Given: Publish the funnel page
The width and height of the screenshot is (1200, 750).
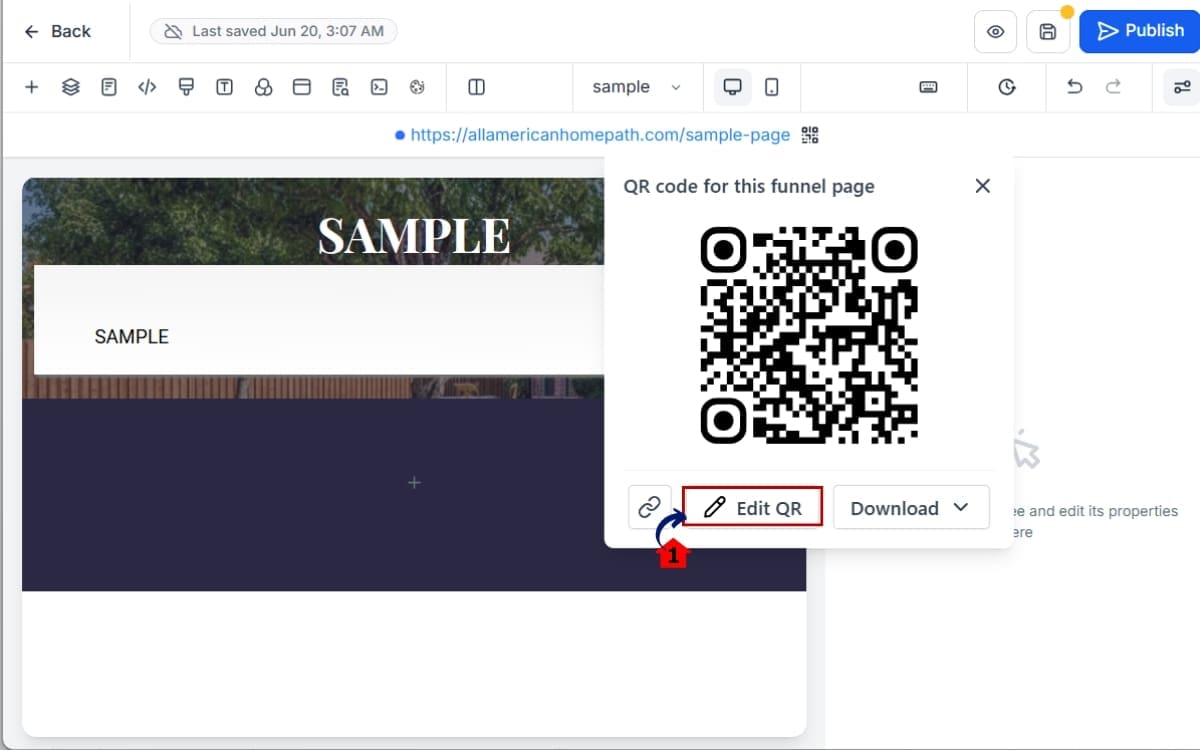Looking at the screenshot, I should click(x=1140, y=31).
